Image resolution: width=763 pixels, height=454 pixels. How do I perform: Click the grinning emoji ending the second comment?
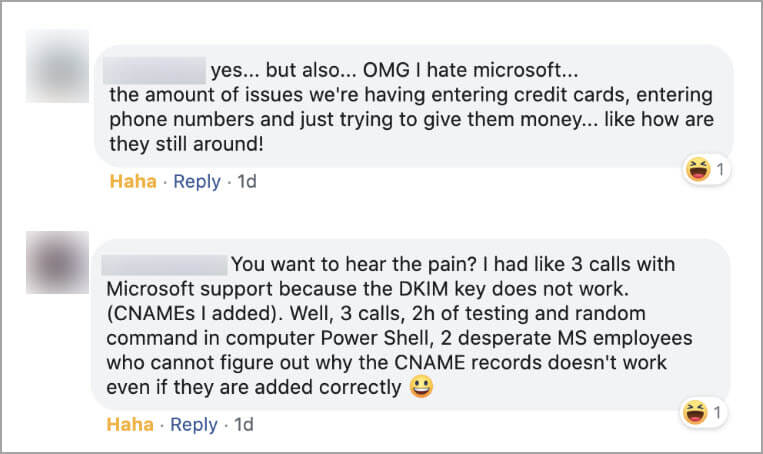[421, 387]
